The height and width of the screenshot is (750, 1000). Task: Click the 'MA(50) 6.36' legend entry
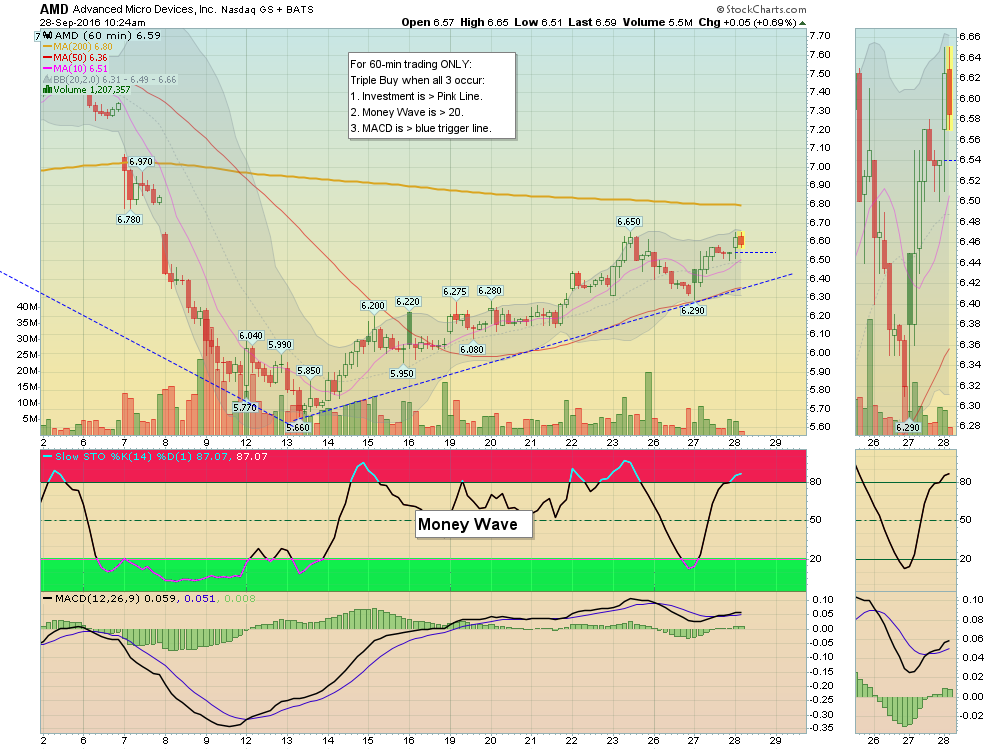[80, 58]
